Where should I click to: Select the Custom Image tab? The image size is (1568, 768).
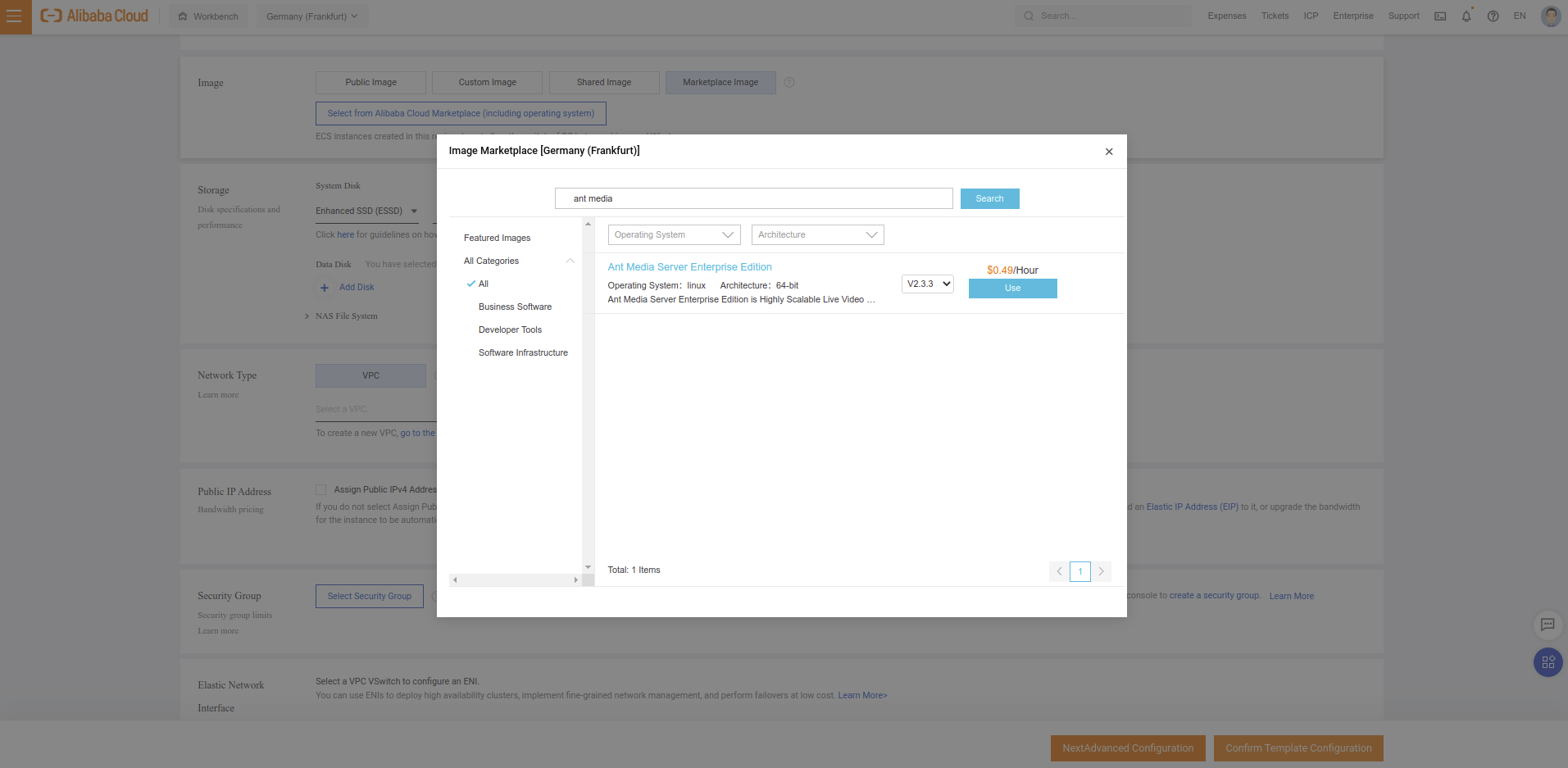click(487, 82)
